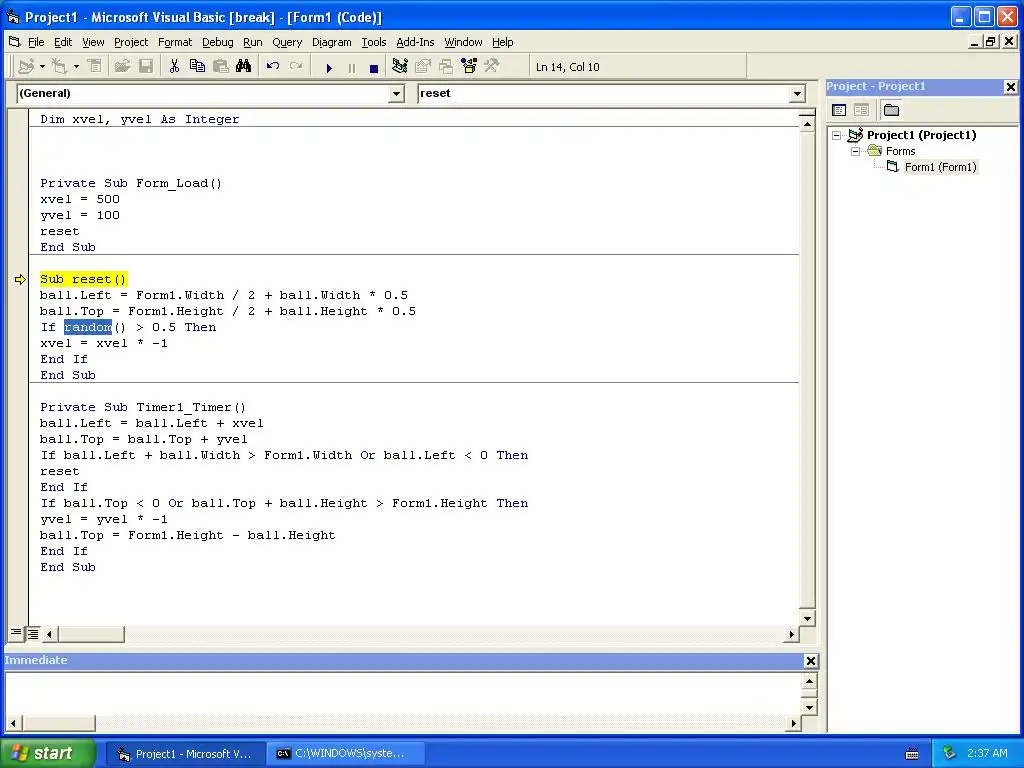The height and width of the screenshot is (768, 1024).
Task: Open the Help menu
Action: [502, 42]
